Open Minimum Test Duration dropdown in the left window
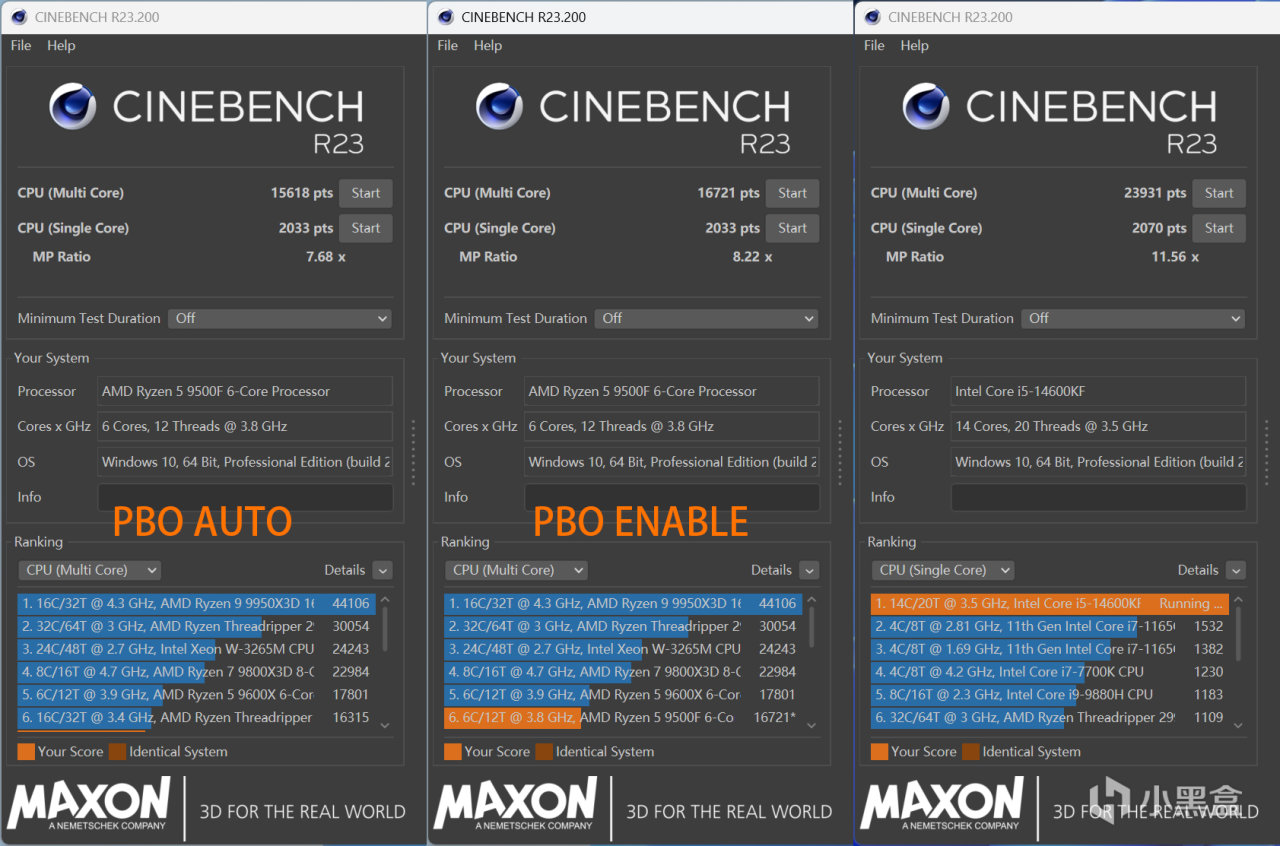Screen dimensions: 1280x846 pos(280,318)
